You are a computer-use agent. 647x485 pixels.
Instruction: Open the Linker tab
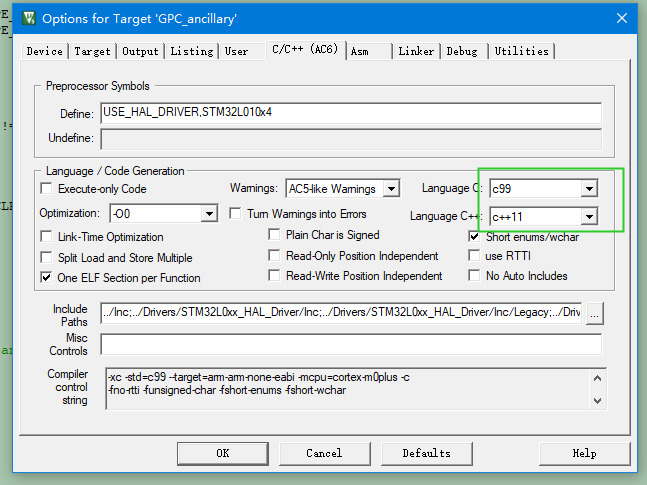(416, 51)
